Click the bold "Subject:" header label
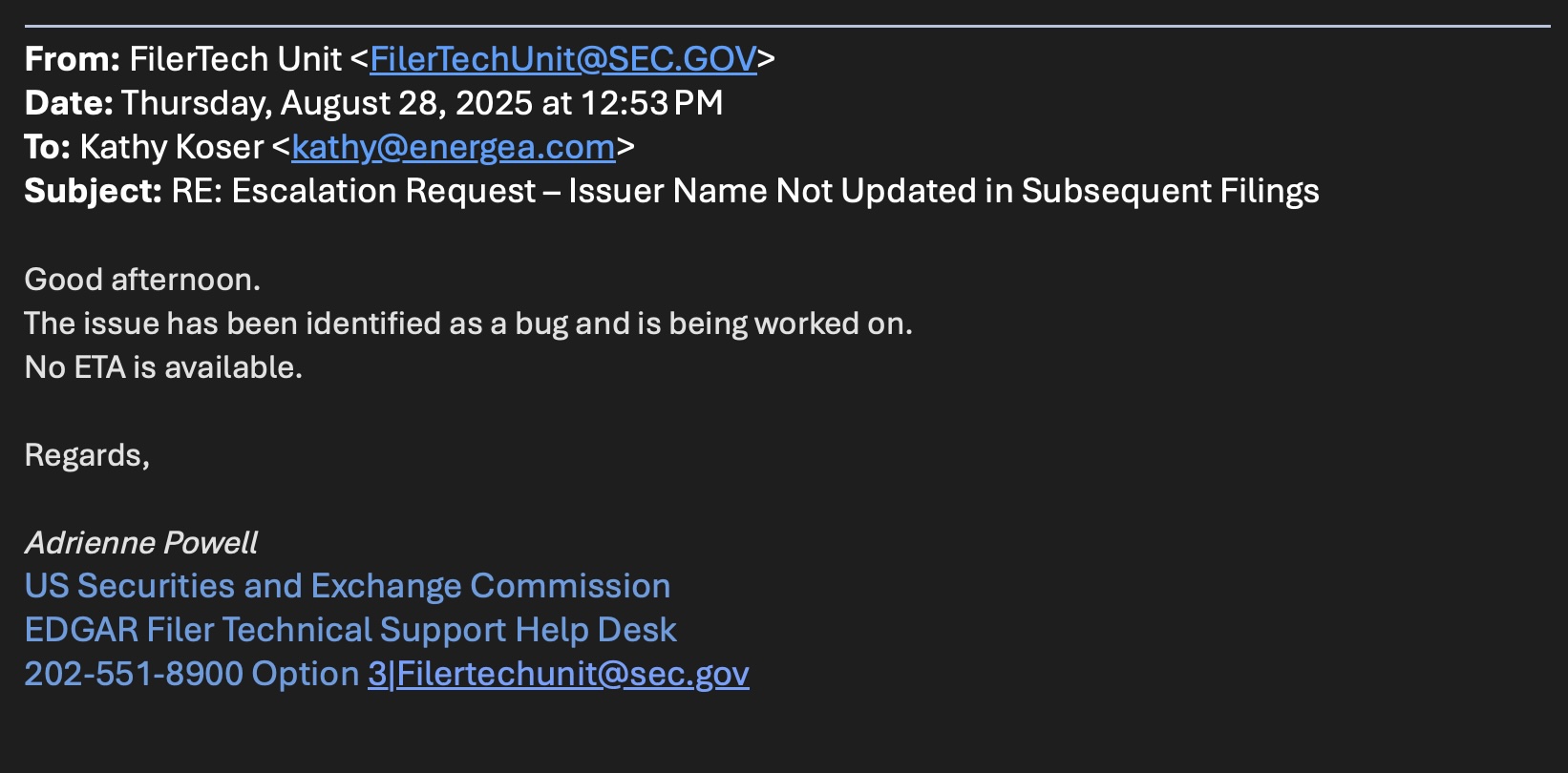Image resolution: width=1568 pixels, height=773 pixels. 93,191
